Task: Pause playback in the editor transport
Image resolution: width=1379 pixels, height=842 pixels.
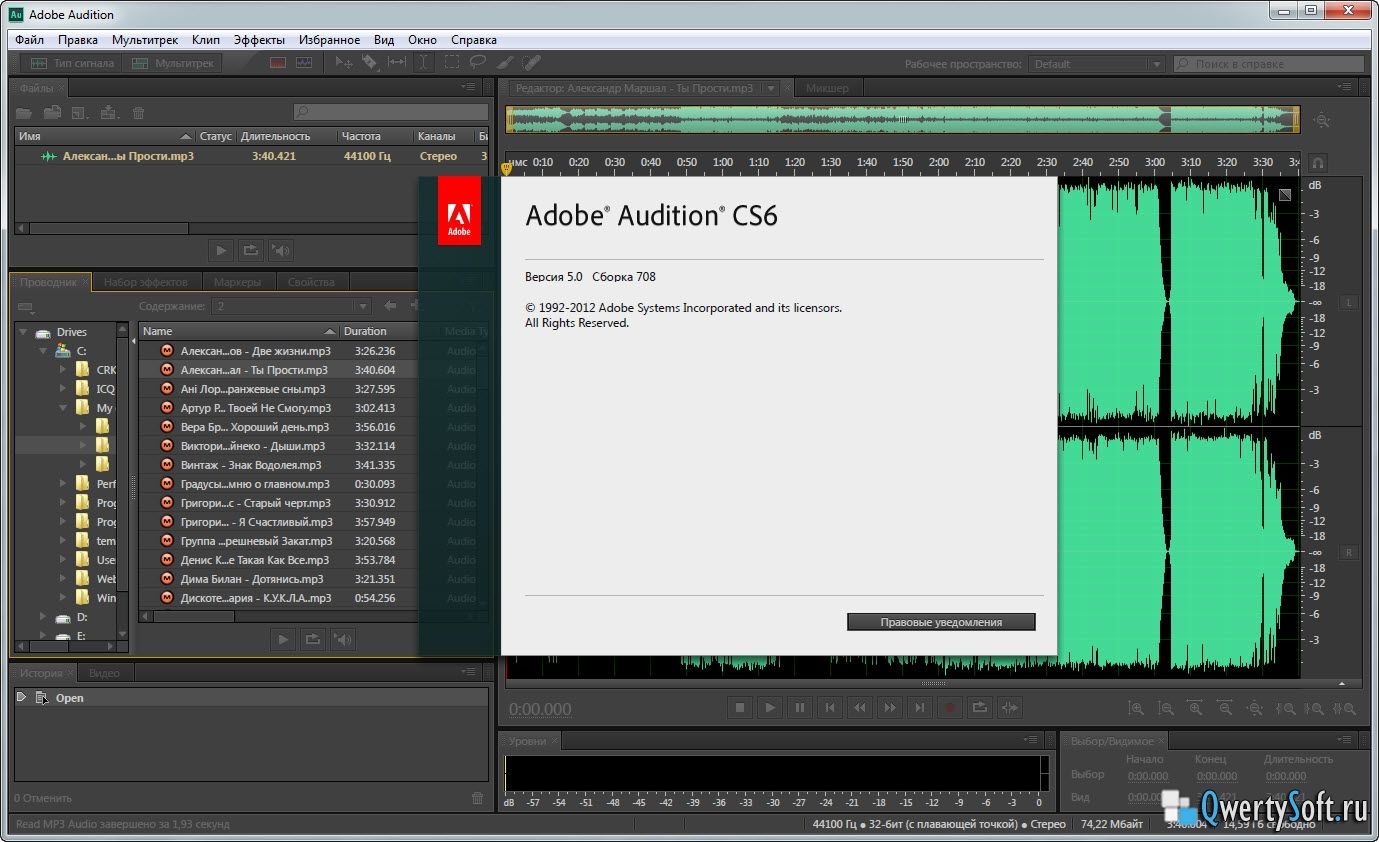Action: coord(800,707)
